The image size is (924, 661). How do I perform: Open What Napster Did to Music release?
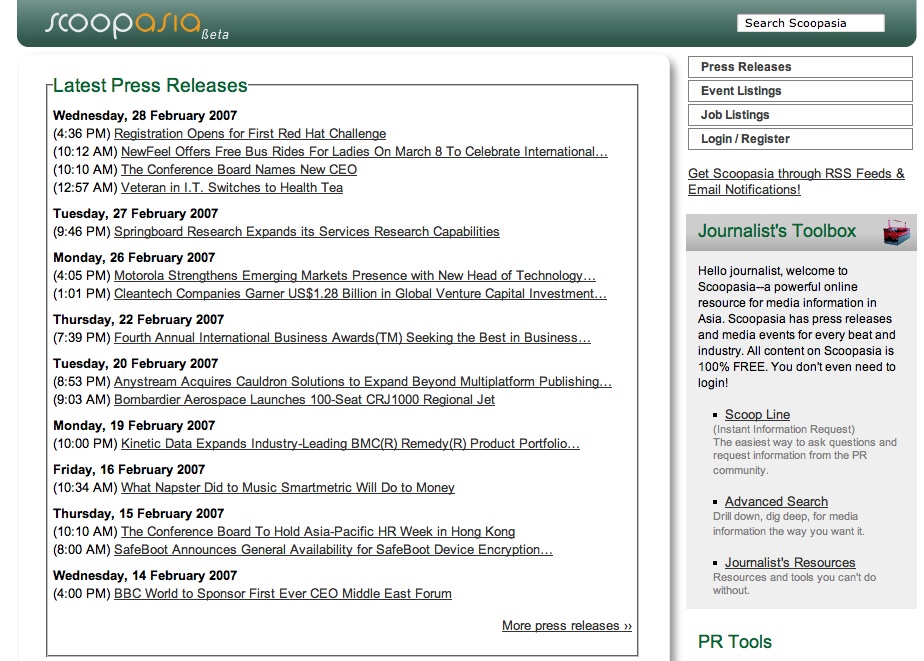288,488
